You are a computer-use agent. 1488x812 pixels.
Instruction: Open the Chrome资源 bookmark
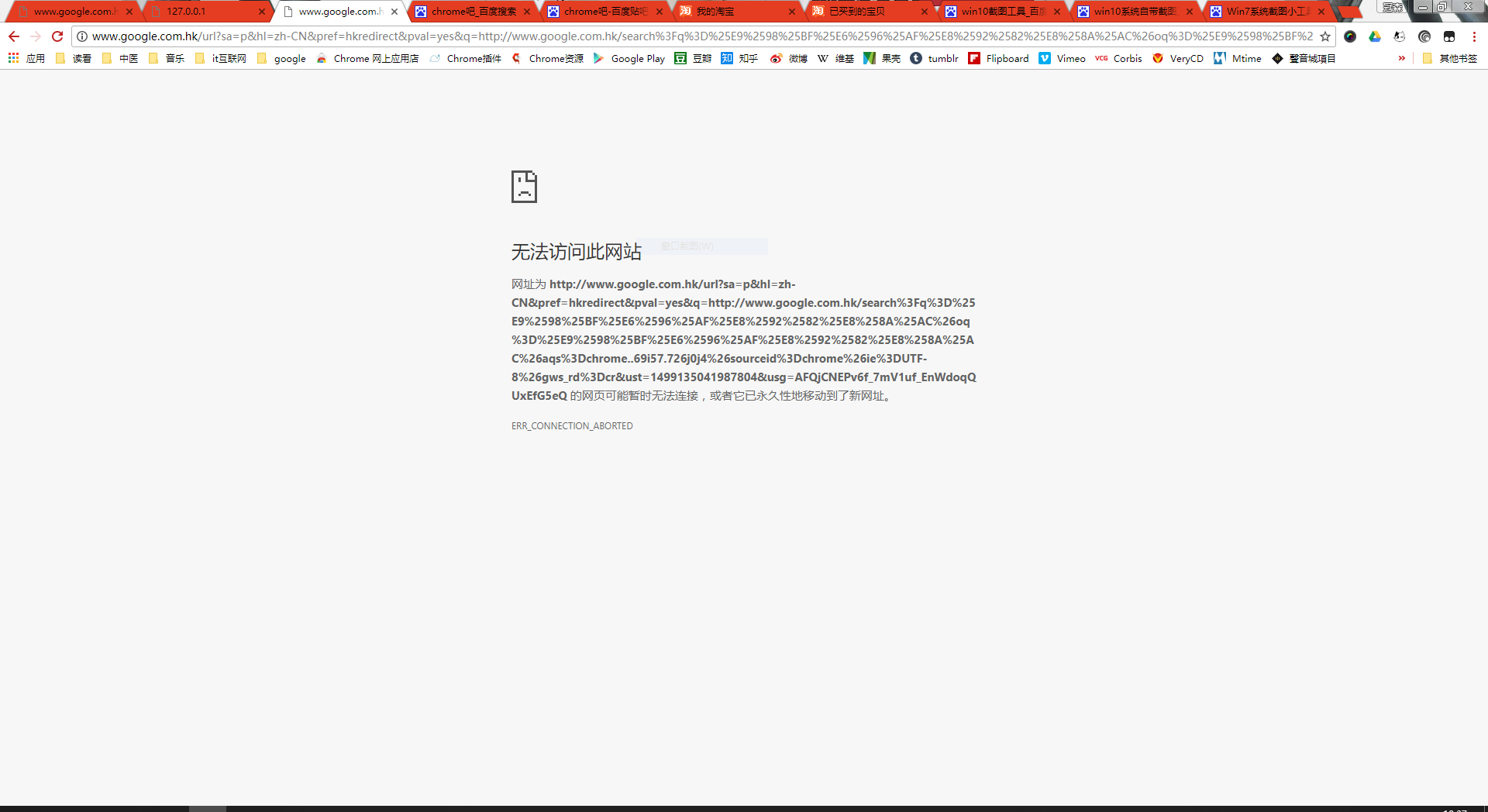(x=548, y=58)
